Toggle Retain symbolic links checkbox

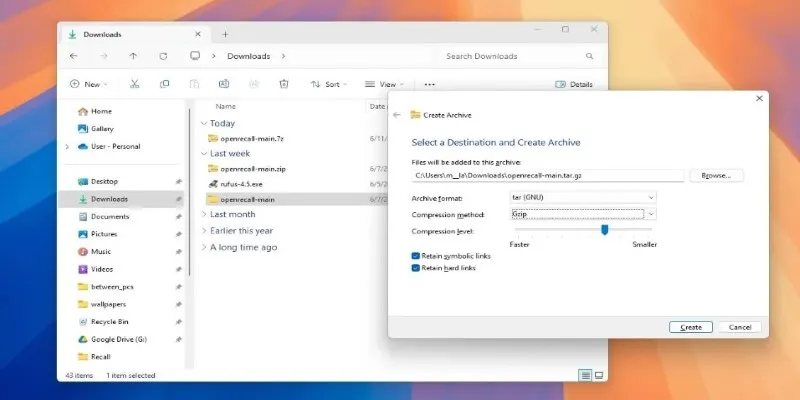[x=415, y=256]
